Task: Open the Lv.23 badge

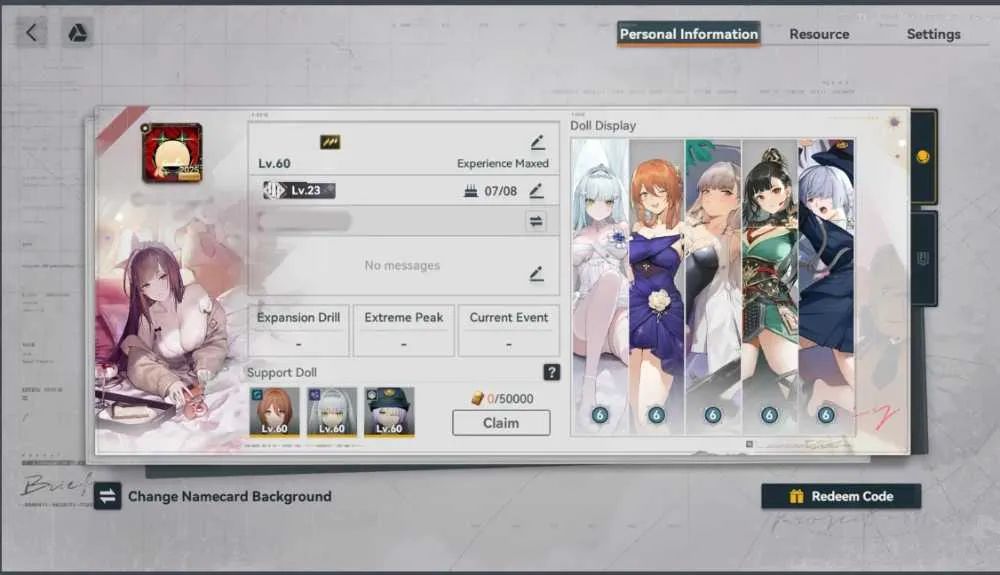Action: click(x=299, y=190)
